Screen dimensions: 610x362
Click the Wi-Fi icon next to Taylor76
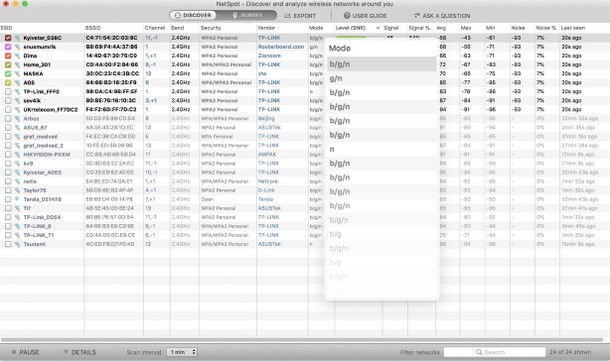17,190
